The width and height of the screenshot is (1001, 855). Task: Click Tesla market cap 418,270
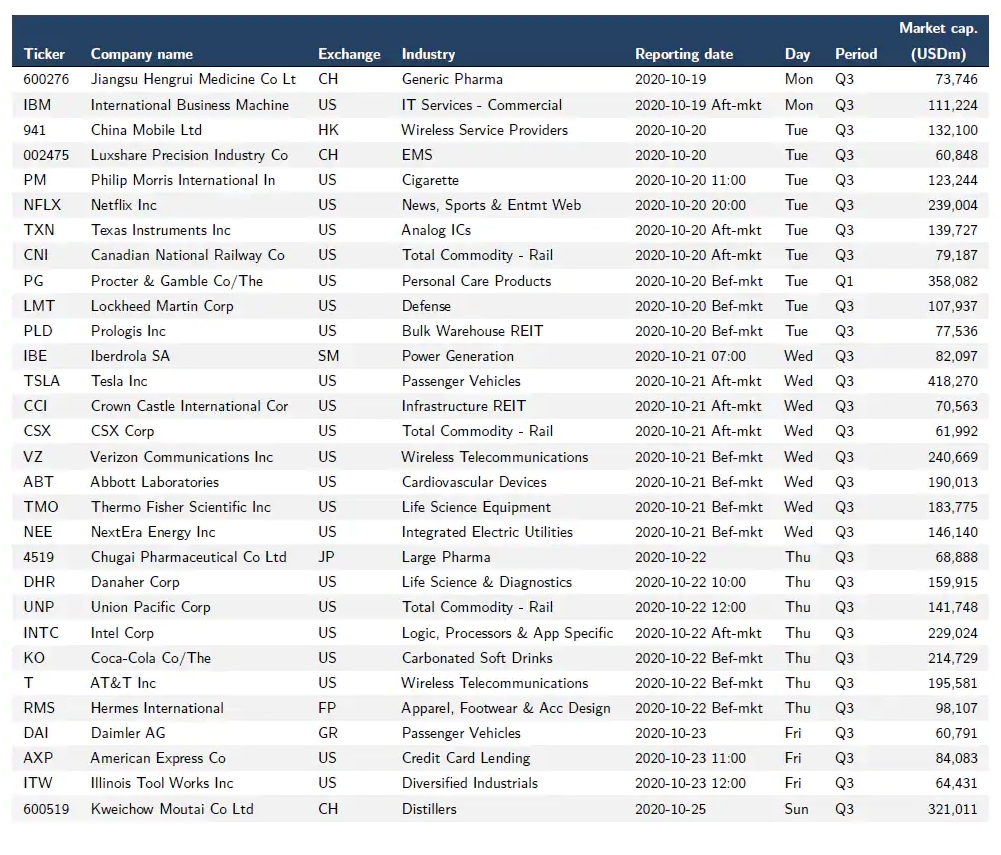click(952, 381)
